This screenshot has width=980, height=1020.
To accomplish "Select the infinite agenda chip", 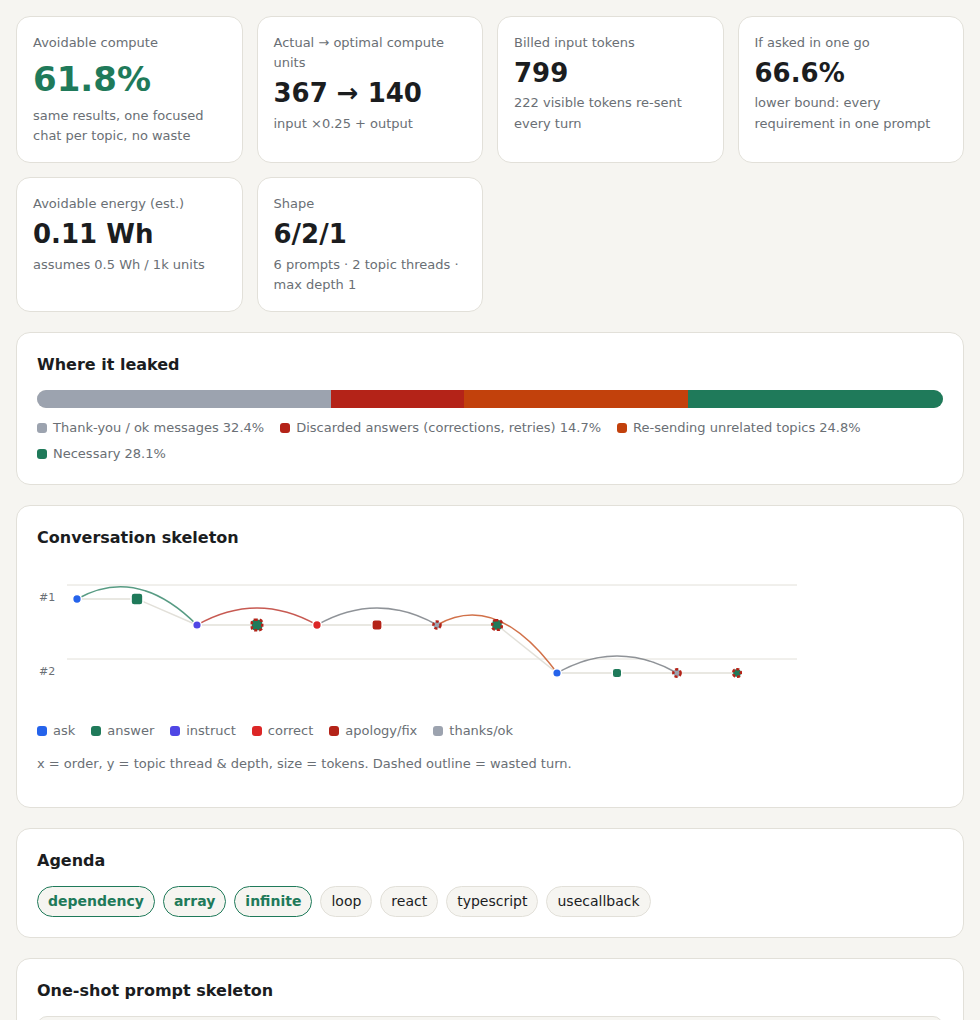I will click(273, 902).
